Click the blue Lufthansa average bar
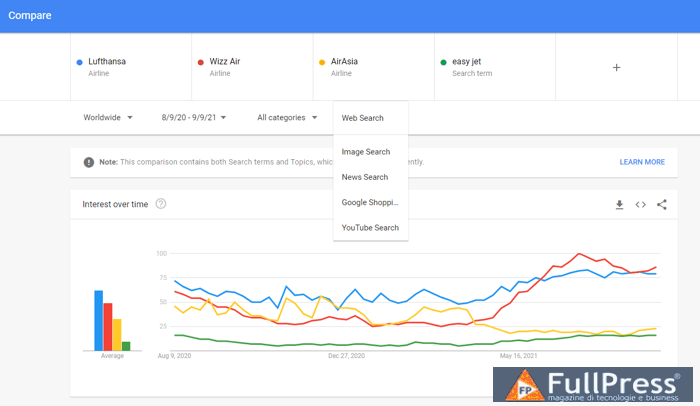Viewport: 700px width, 406px height. point(99,320)
